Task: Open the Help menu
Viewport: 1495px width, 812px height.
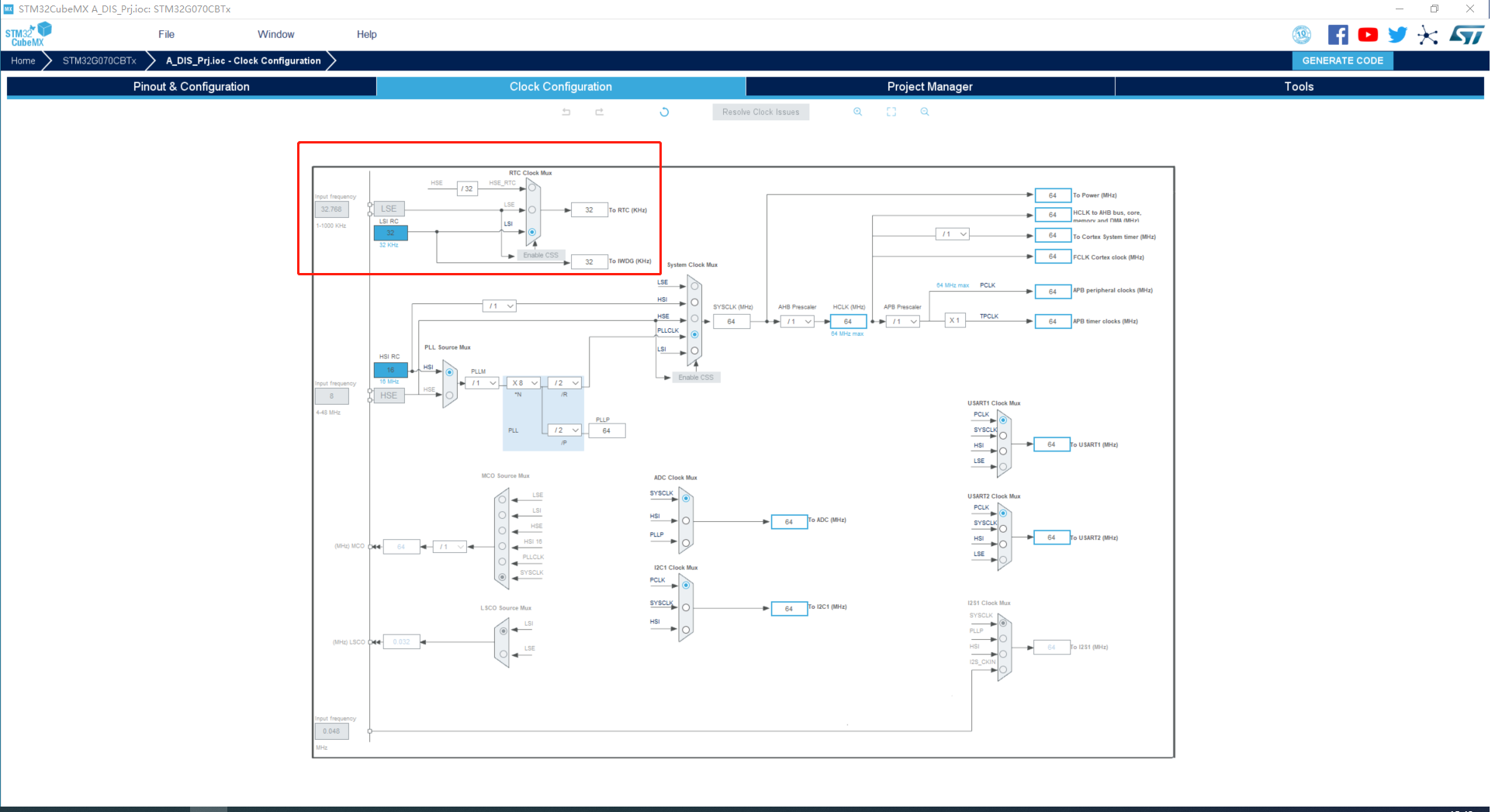Action: click(366, 34)
